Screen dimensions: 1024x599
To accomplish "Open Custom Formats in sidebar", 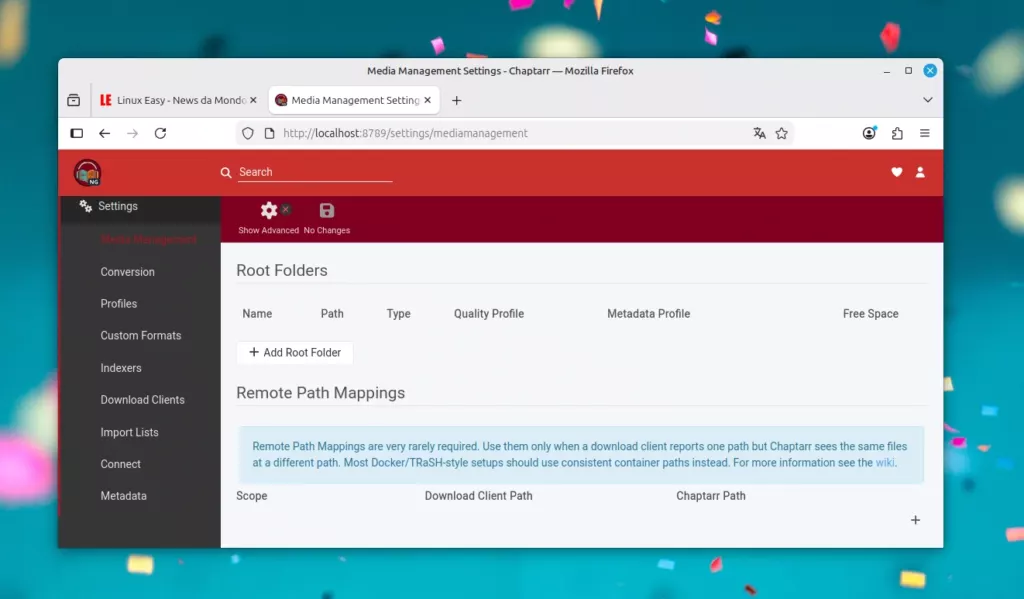I will tap(141, 336).
